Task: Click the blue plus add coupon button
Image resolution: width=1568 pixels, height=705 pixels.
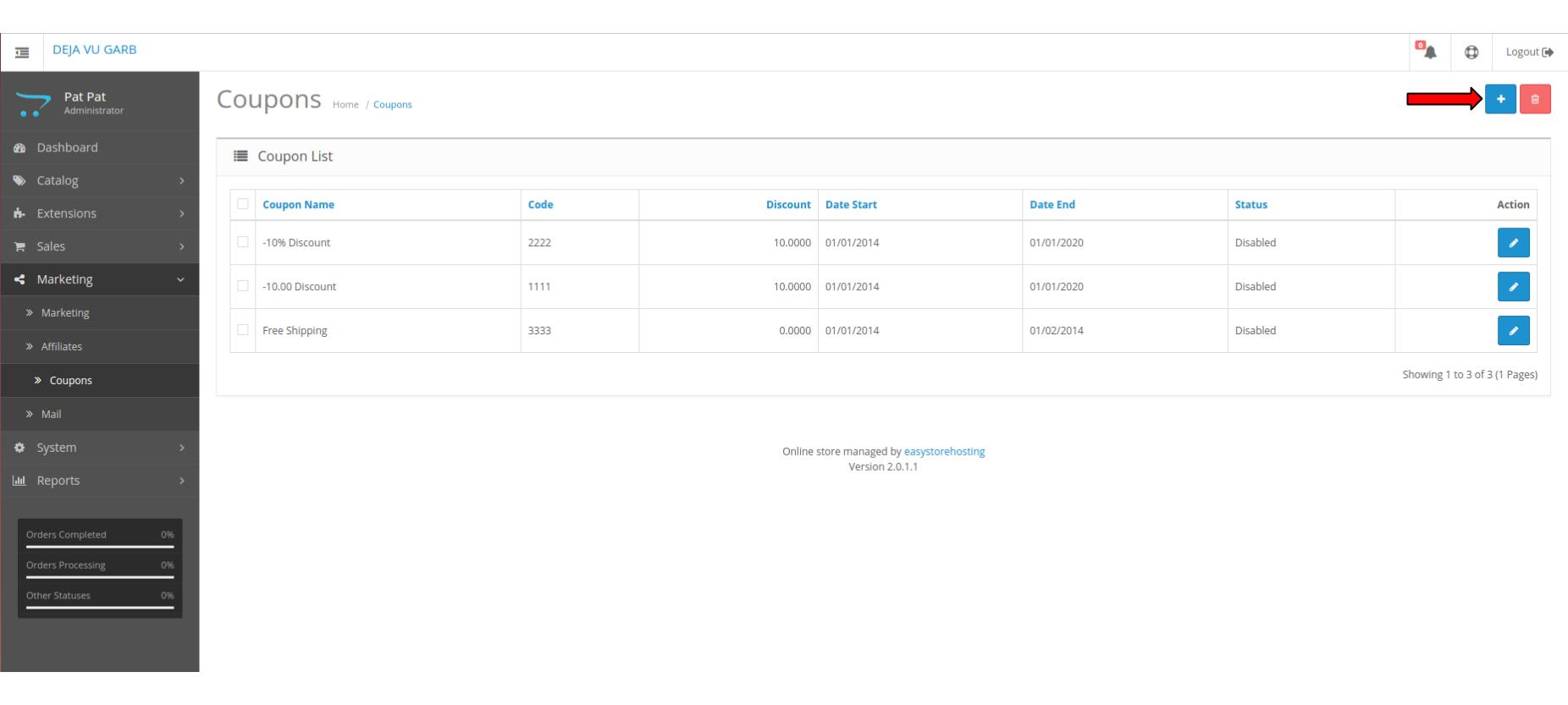Action: [x=1500, y=99]
